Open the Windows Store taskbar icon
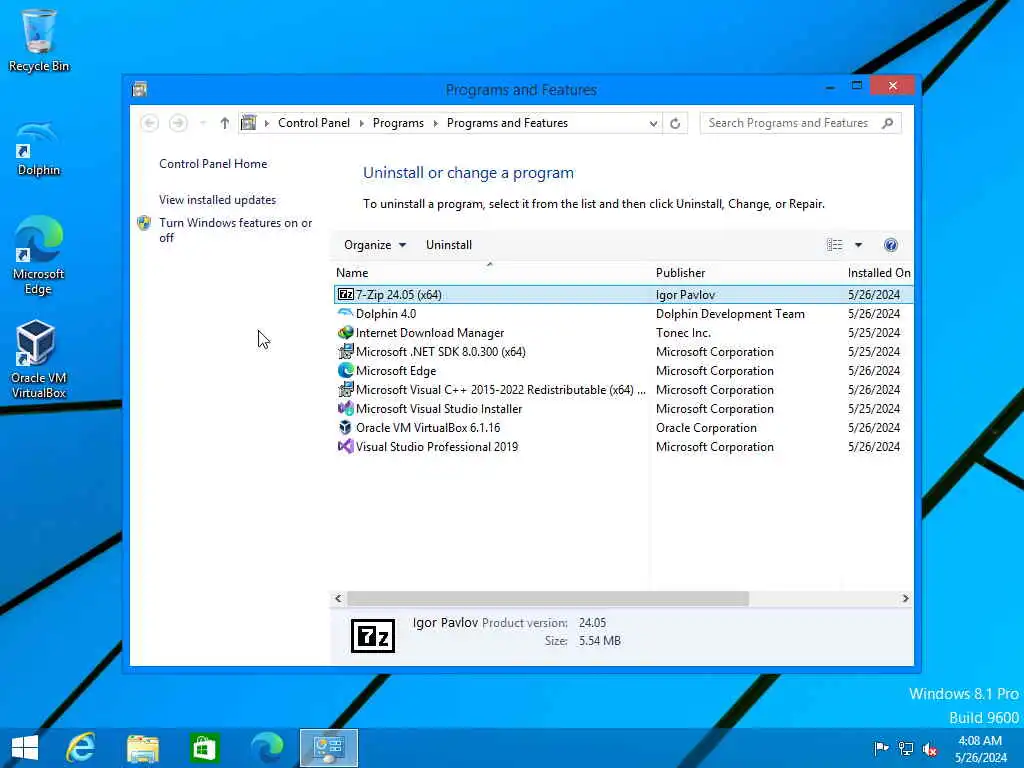This screenshot has width=1024, height=768. [204, 748]
